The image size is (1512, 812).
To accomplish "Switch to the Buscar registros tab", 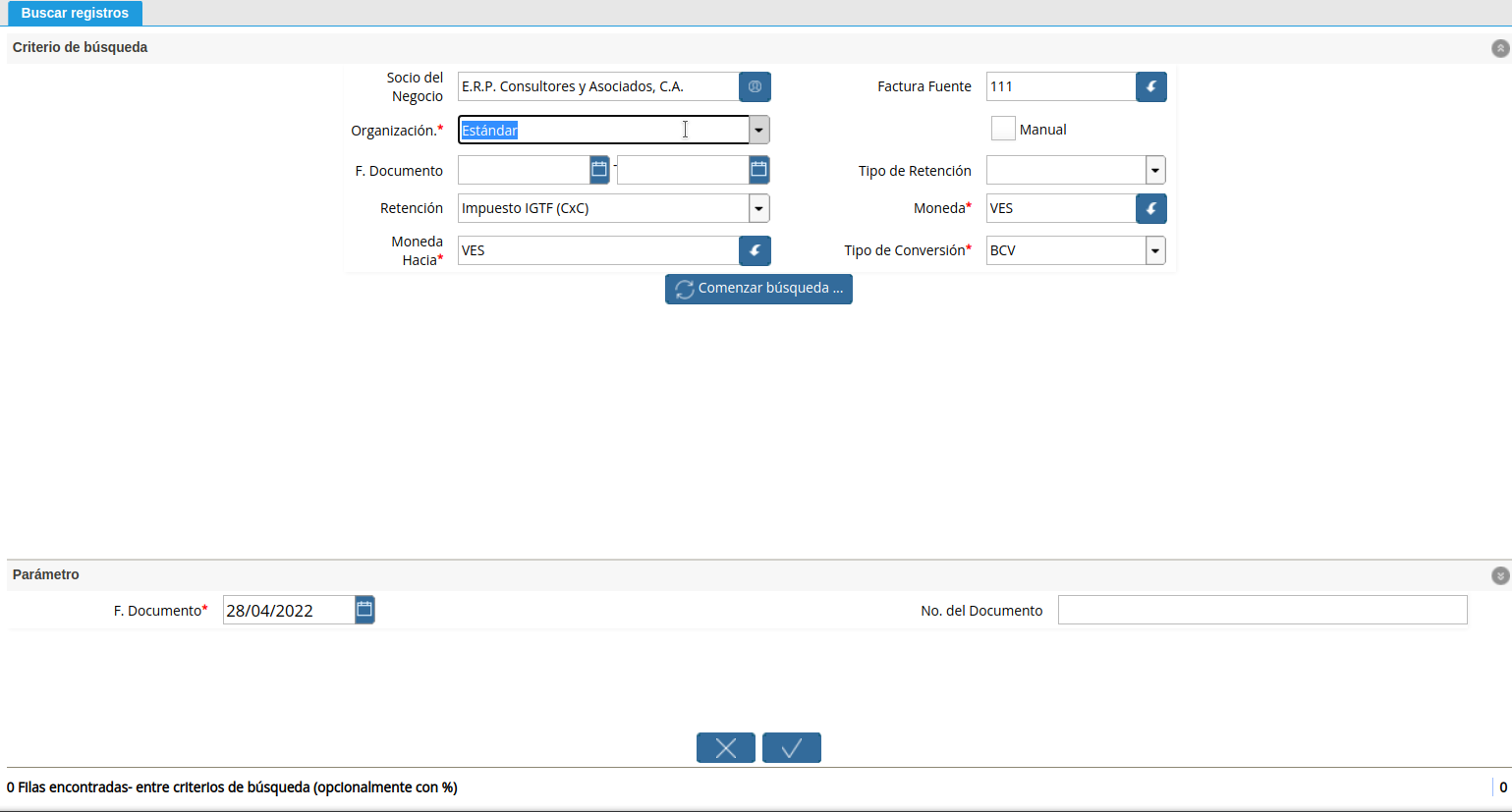I will (x=75, y=13).
